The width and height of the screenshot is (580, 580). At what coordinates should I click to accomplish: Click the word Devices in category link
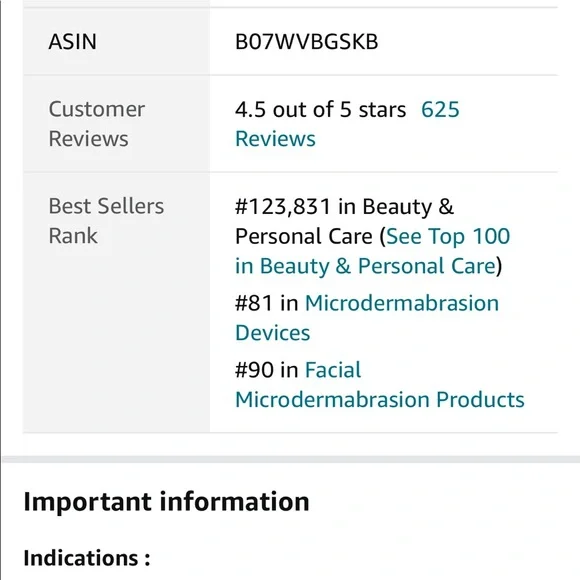[273, 333]
